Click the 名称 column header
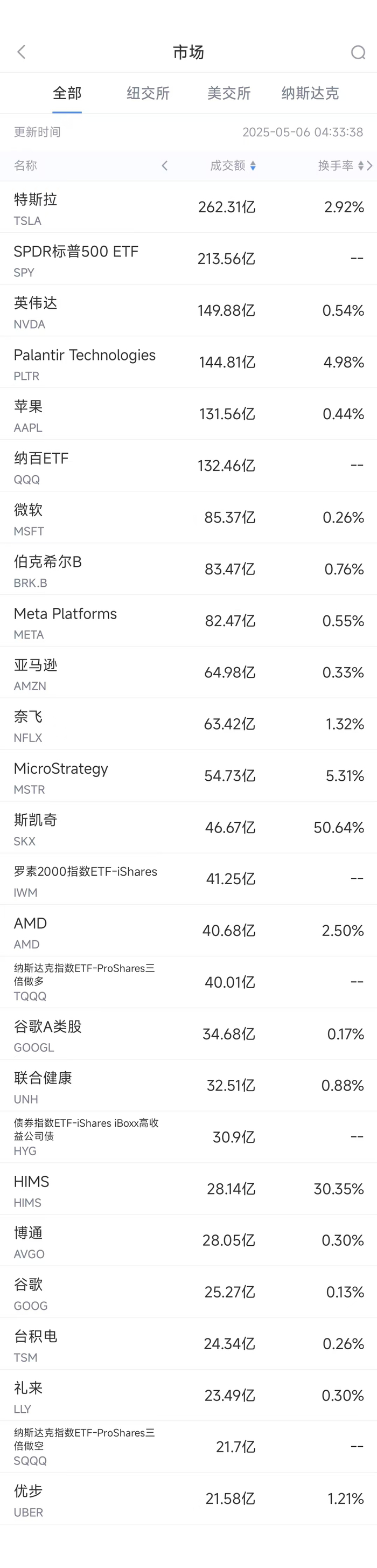This screenshot has height=1568, width=377. (x=25, y=165)
